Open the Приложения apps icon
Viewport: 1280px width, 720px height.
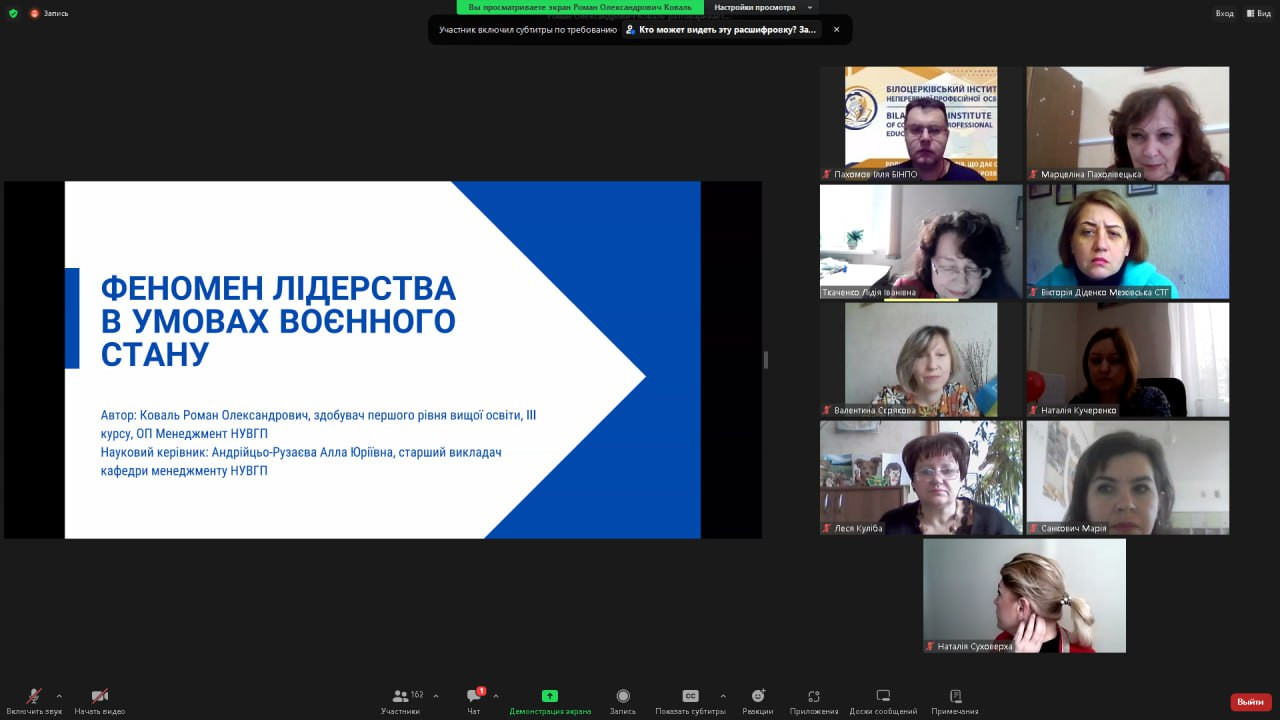[814, 696]
